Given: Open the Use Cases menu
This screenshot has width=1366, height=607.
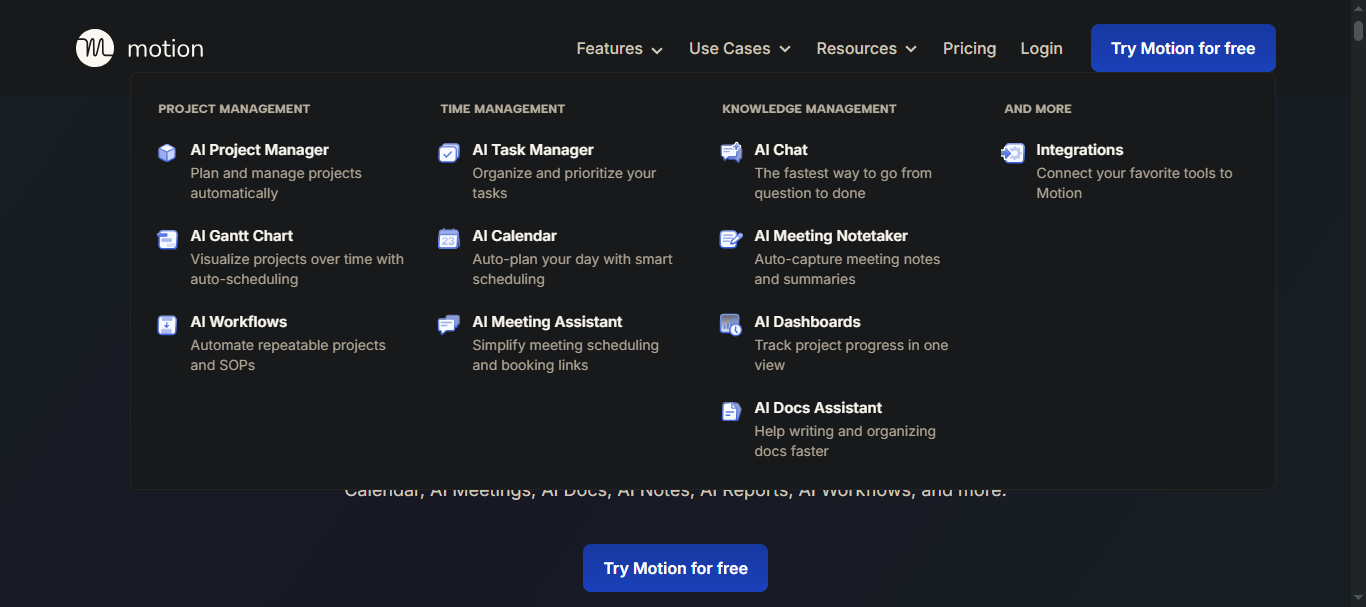Looking at the screenshot, I should click(740, 48).
